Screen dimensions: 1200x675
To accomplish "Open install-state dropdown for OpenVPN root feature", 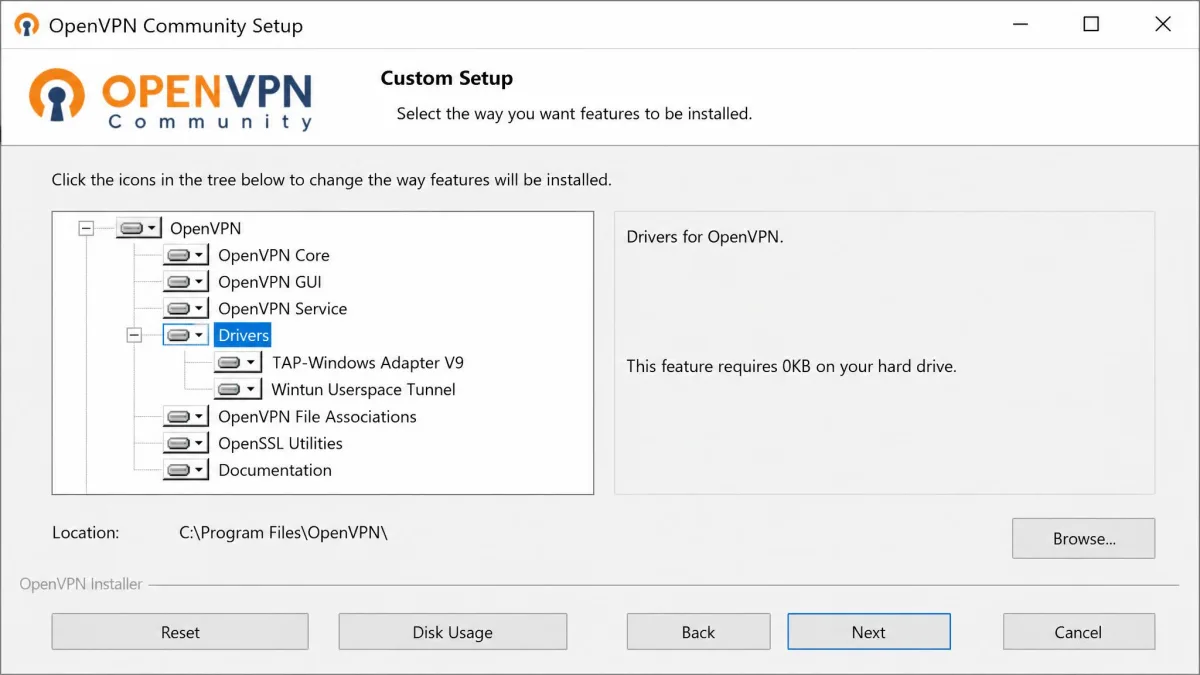I will click(x=138, y=228).
